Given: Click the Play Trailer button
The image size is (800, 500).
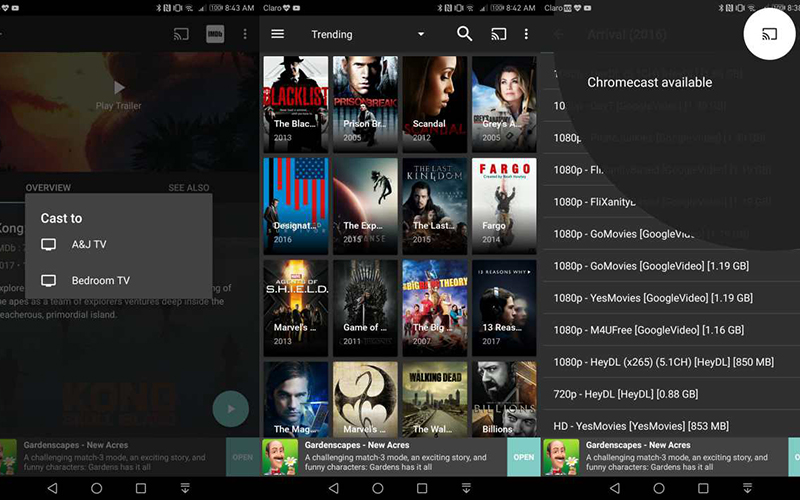Looking at the screenshot, I should point(118,95).
